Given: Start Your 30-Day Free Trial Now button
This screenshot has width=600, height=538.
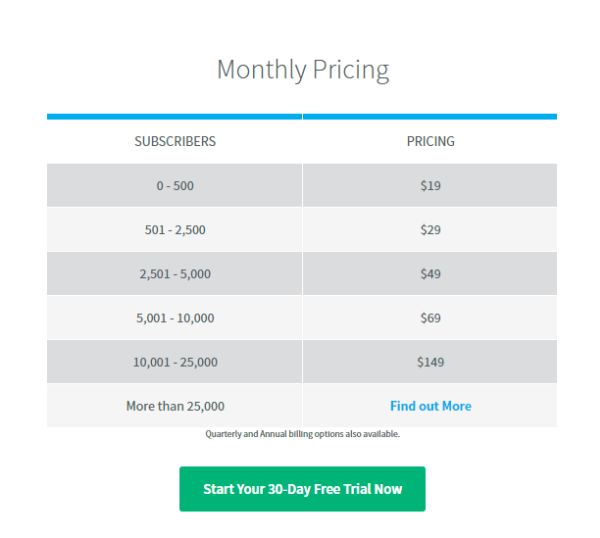Looking at the screenshot, I should 302,489.
